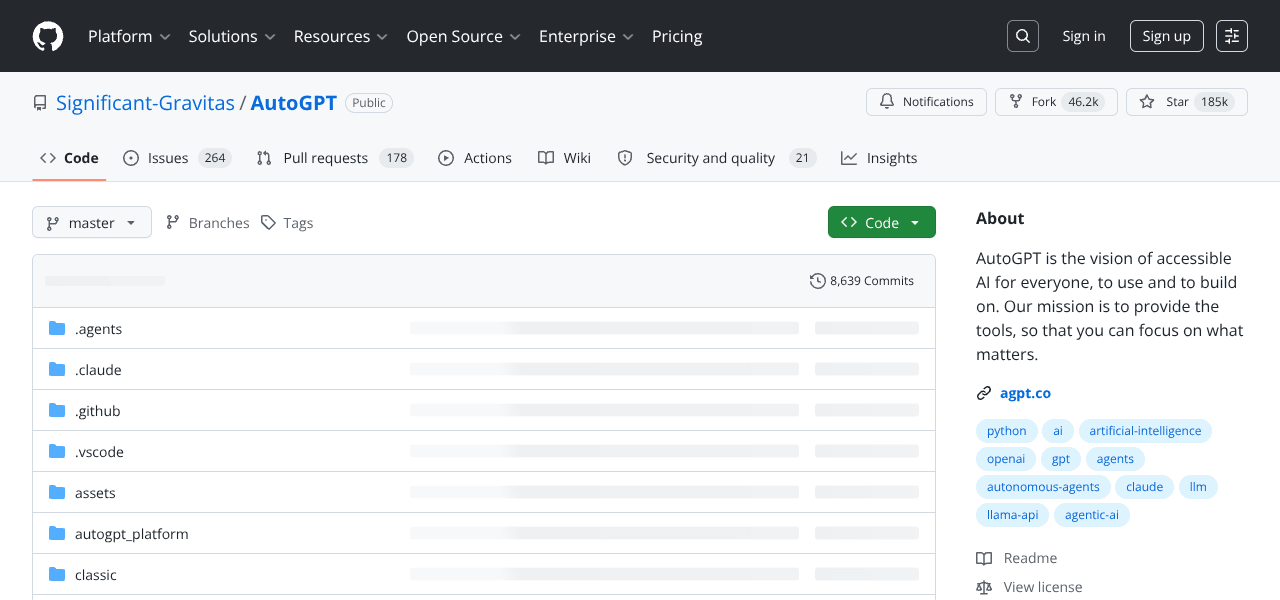The height and width of the screenshot is (600, 1280).
Task: Open the Issues tab
Action: click(x=177, y=158)
